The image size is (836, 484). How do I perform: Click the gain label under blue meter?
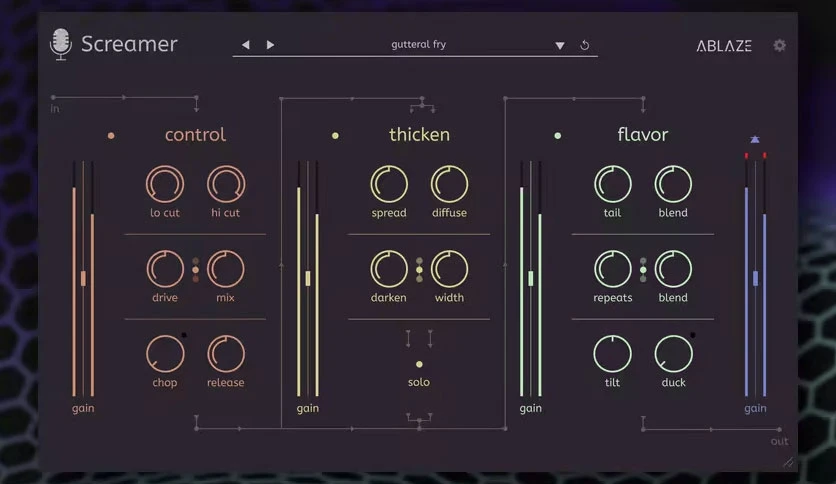tap(755, 408)
